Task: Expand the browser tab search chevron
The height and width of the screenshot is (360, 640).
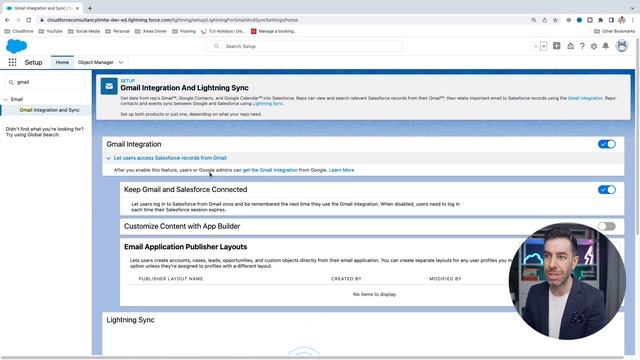Action: pos(632,8)
